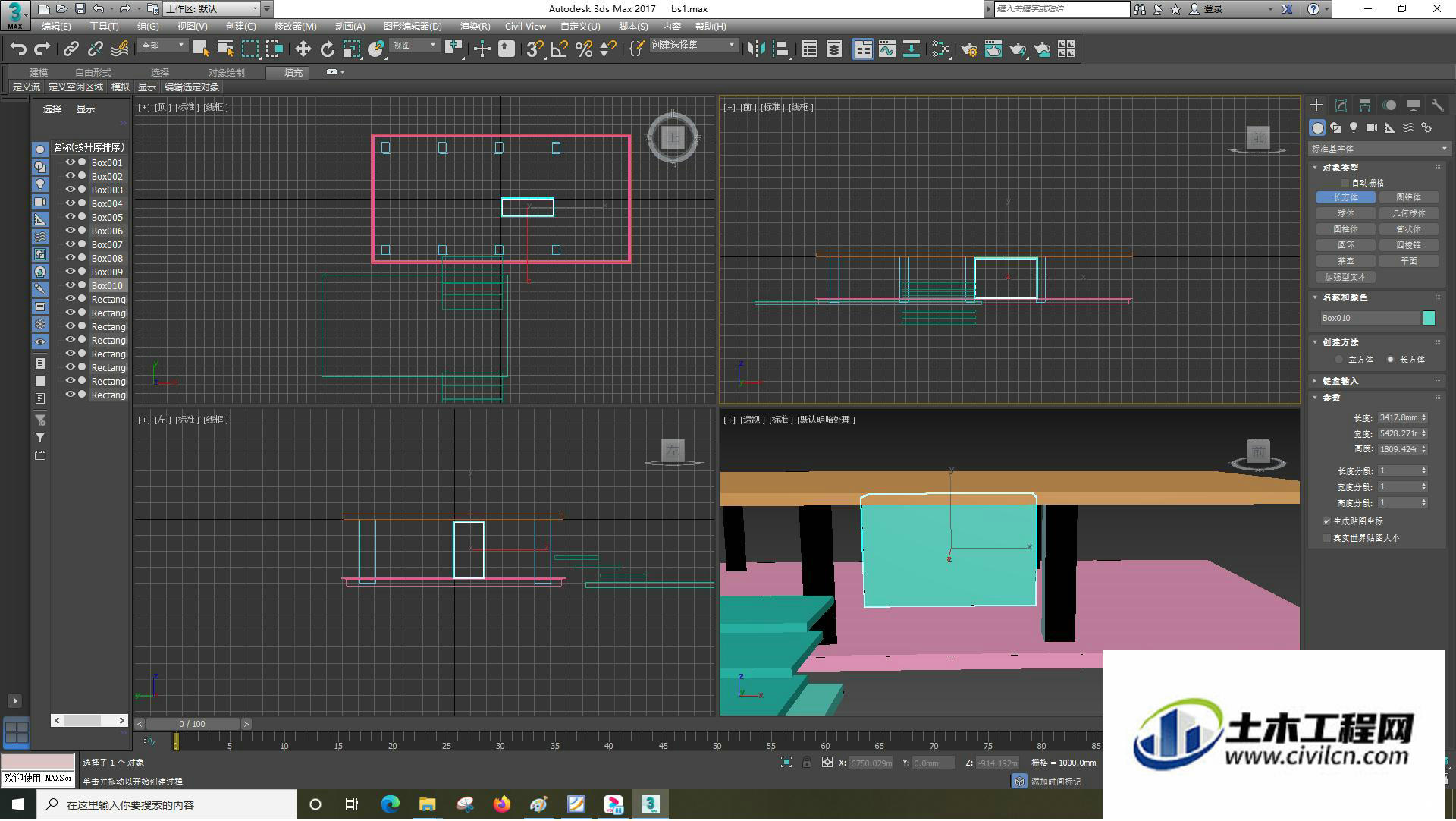Click the 定义空闲区域 ribbon button
The width and height of the screenshot is (1456, 821).
75,87
